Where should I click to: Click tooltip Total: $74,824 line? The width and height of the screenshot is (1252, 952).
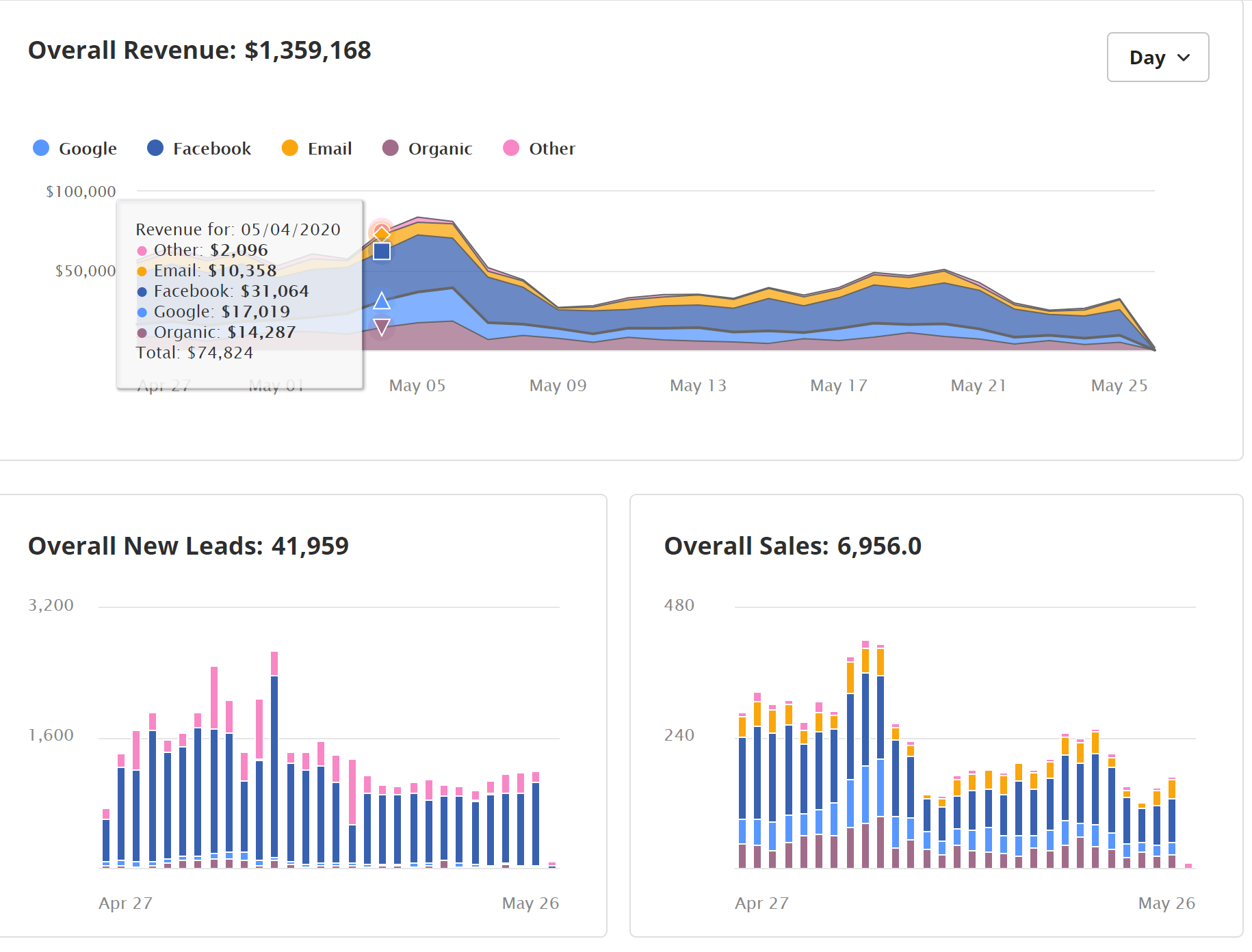point(194,353)
